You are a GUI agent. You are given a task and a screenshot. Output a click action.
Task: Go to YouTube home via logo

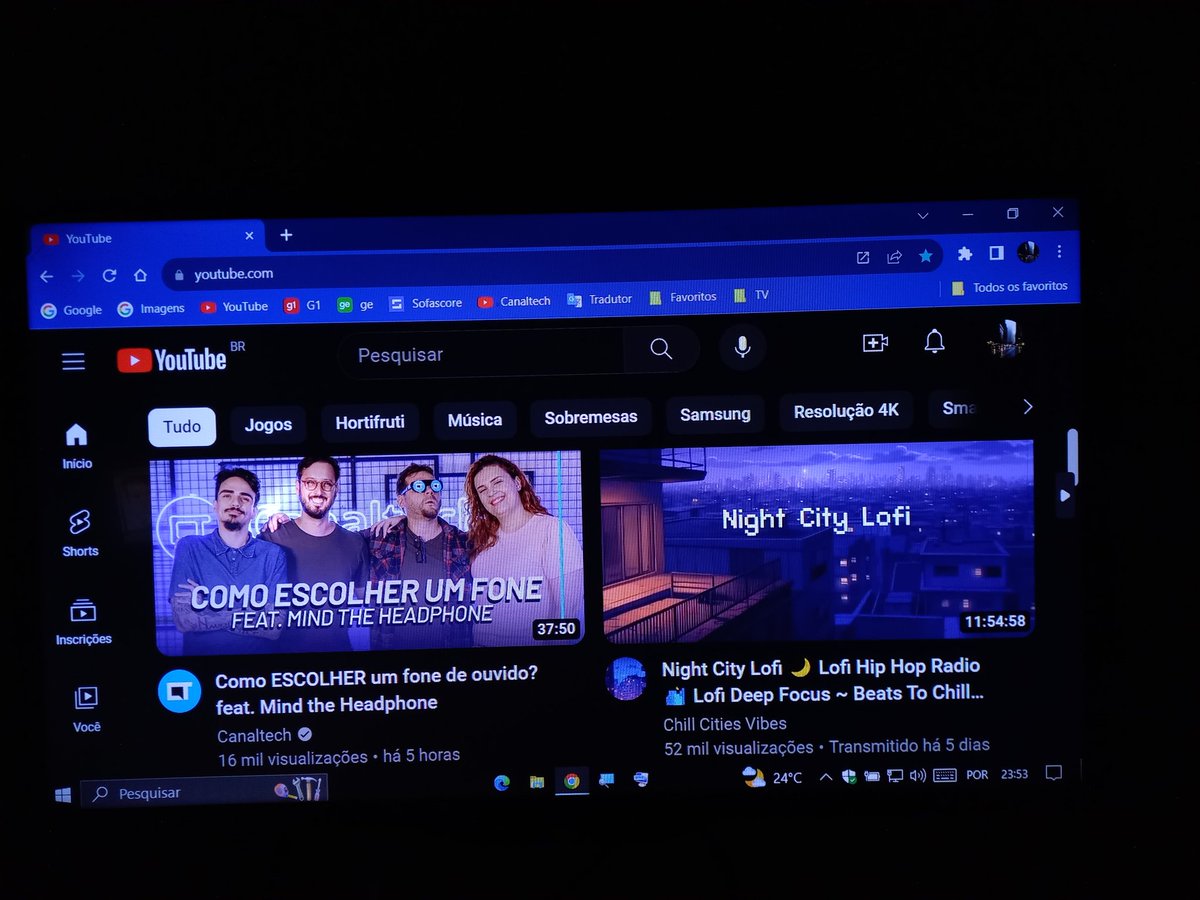172,359
